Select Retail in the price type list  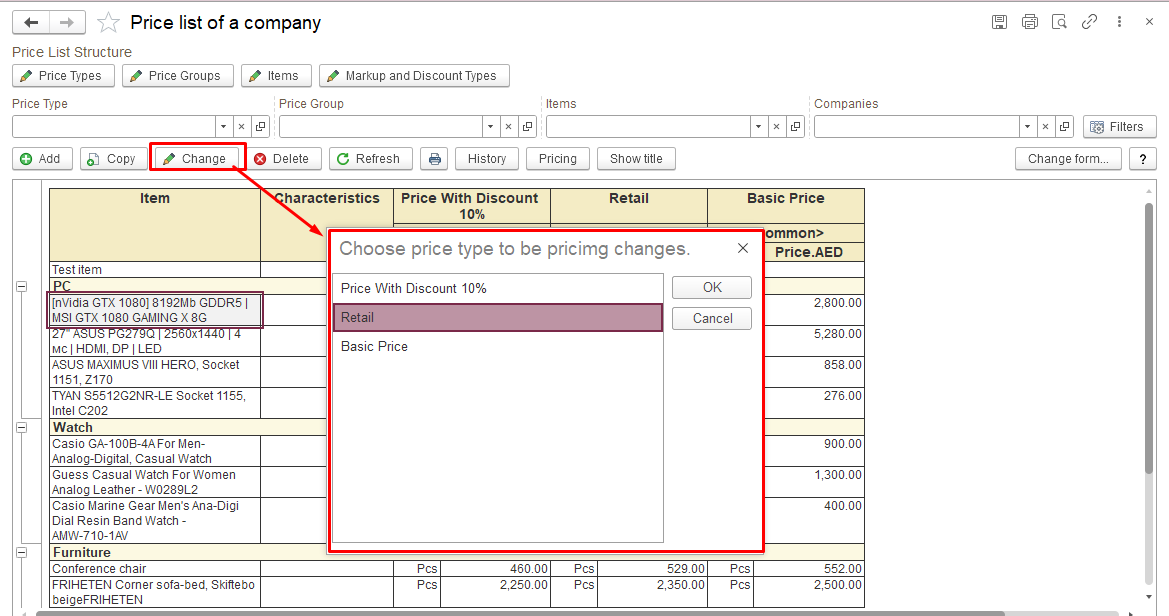[x=497, y=318]
